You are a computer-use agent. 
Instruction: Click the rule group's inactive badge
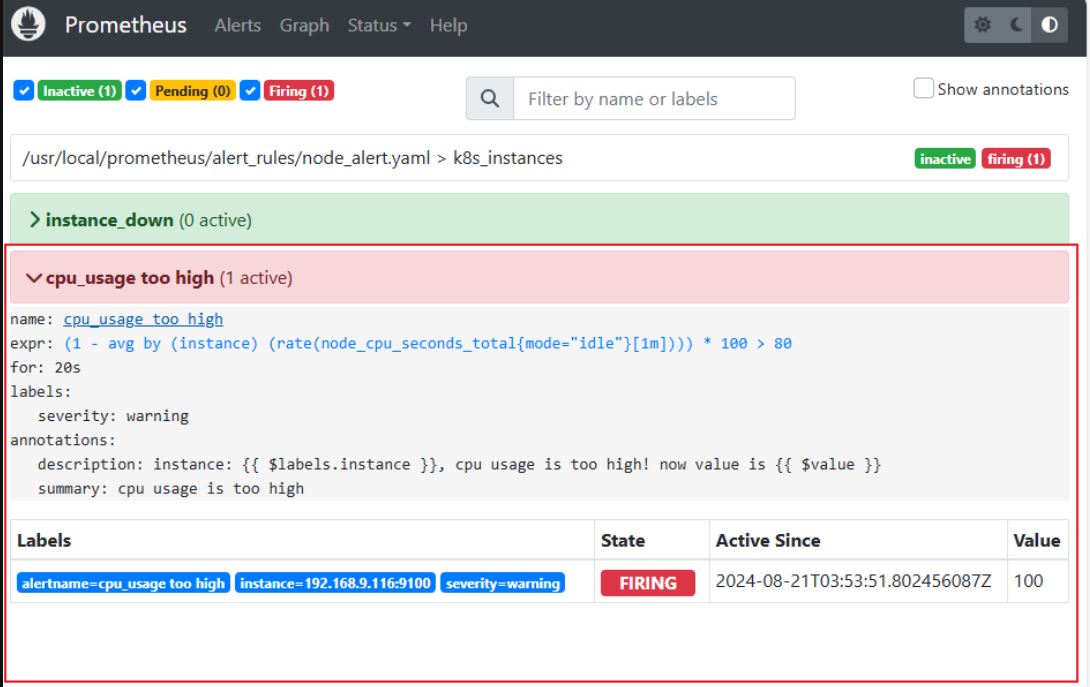click(945, 159)
